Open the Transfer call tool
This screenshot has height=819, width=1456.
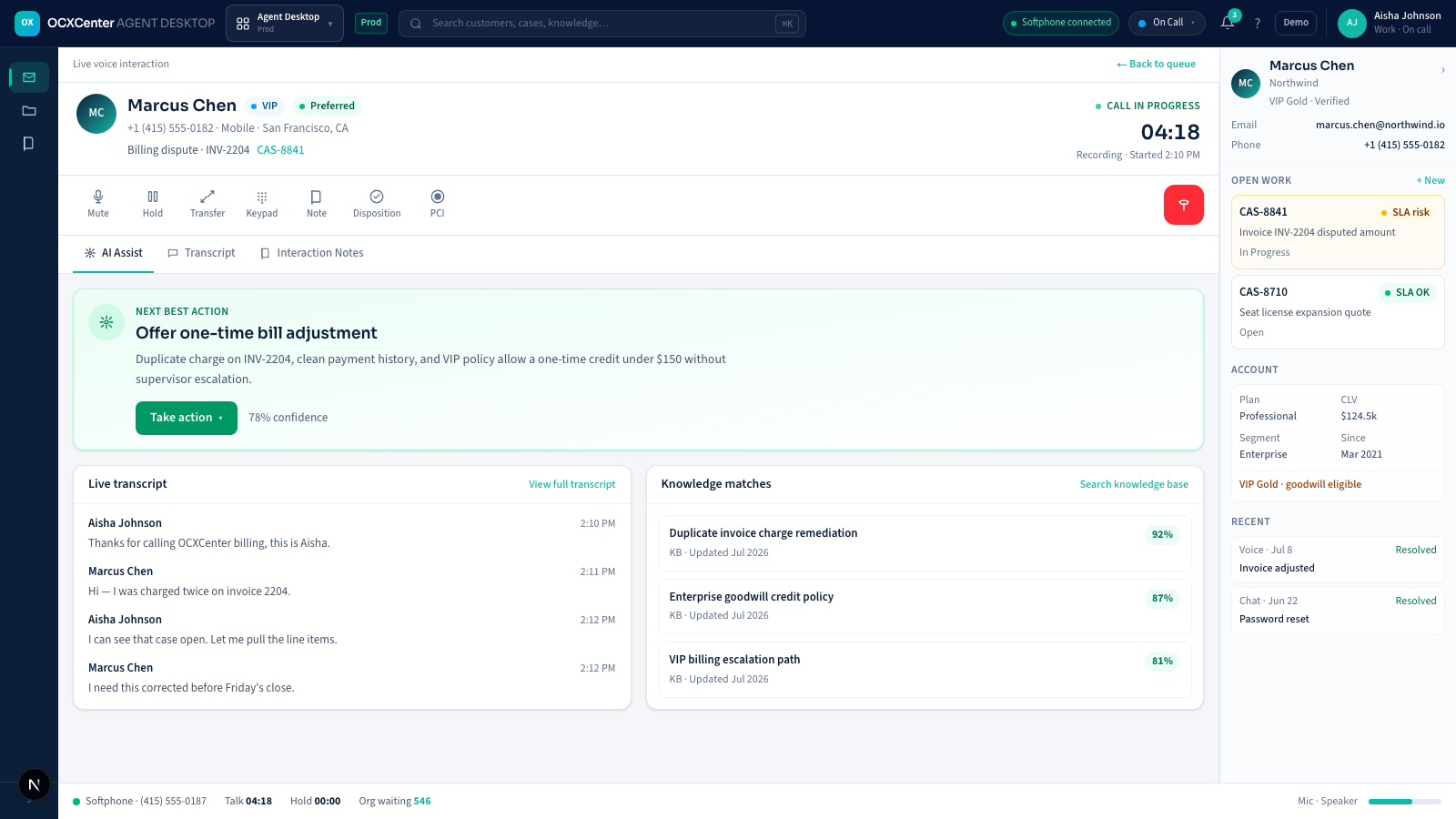point(207,205)
